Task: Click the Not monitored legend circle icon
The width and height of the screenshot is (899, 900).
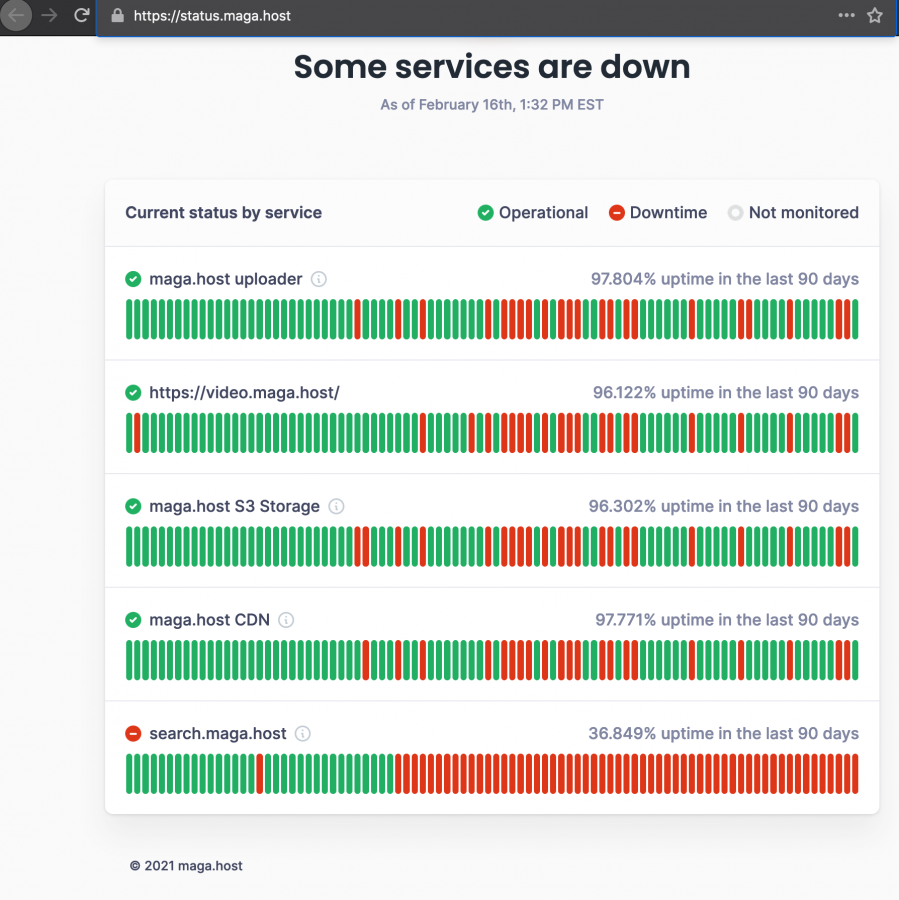Action: [735, 213]
